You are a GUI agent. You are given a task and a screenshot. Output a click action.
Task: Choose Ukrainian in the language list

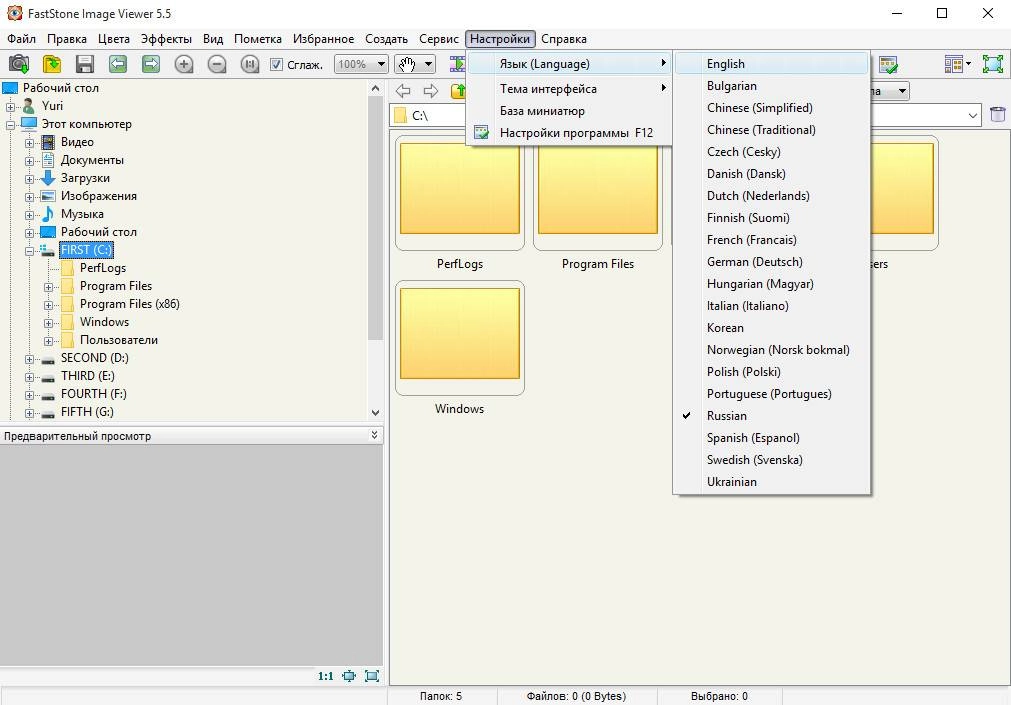pyautogui.click(x=771, y=482)
